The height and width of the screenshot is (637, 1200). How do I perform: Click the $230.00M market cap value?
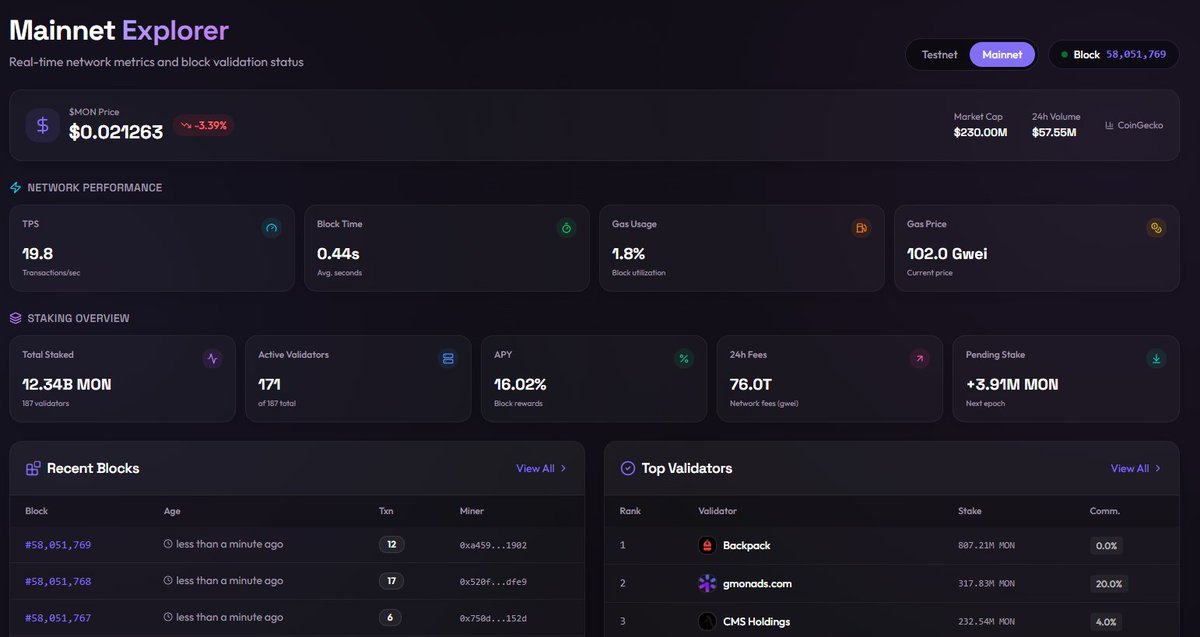point(980,132)
